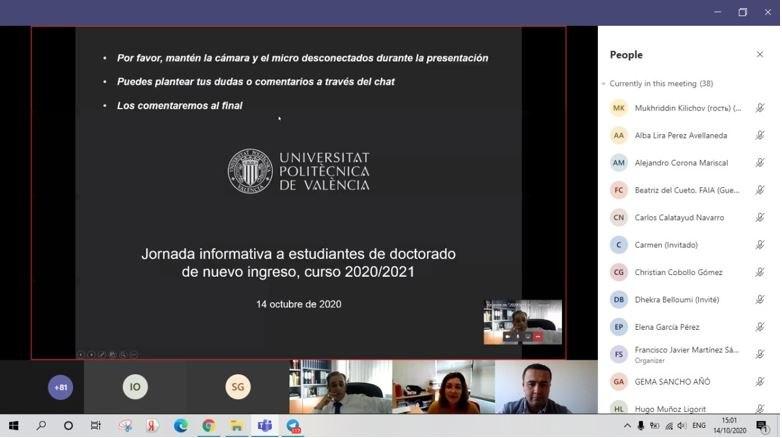The image size is (782, 438).
Task: Click the DB avatar of Dhekra Belloumi
Action: tap(619, 300)
